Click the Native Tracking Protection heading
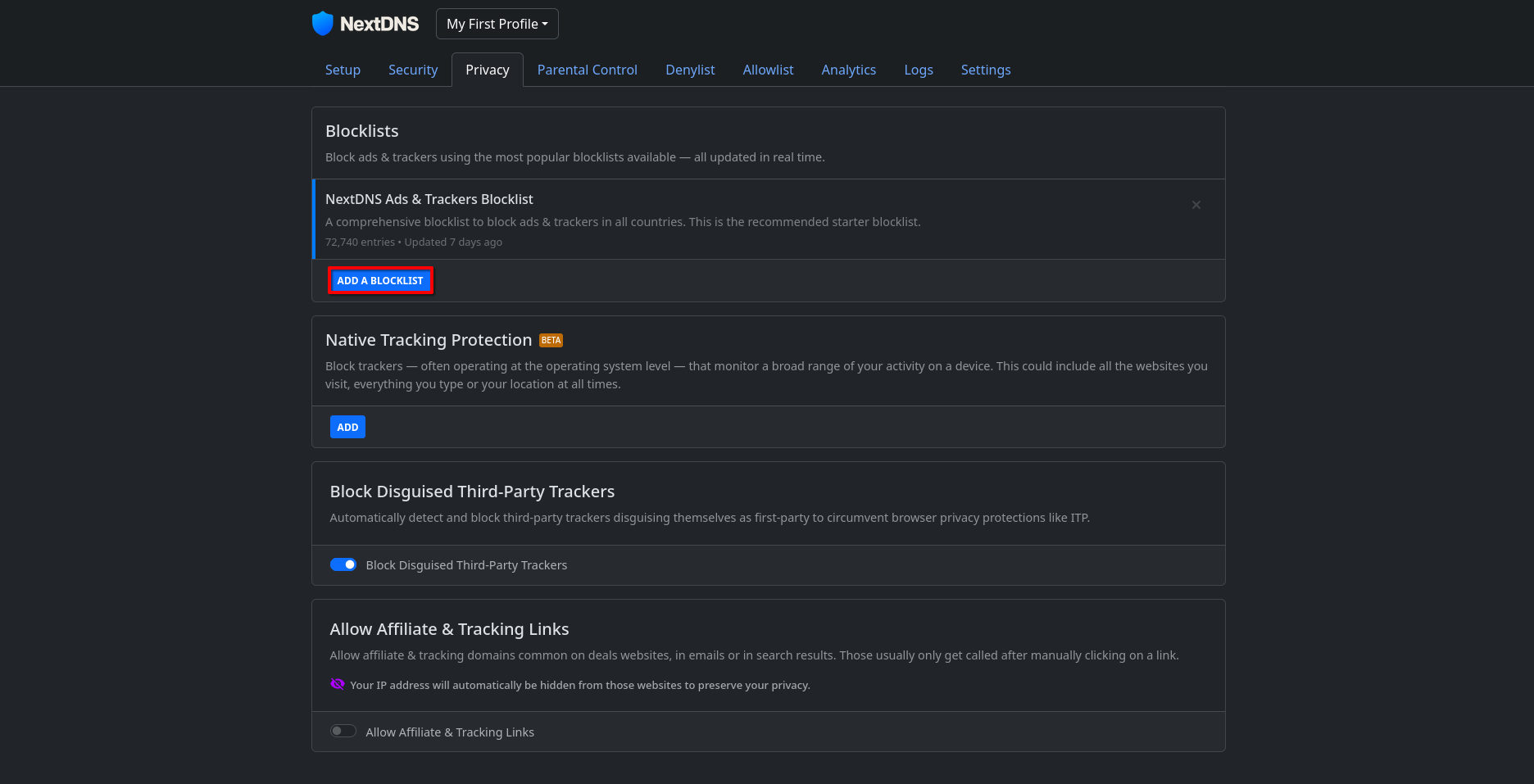 point(429,340)
